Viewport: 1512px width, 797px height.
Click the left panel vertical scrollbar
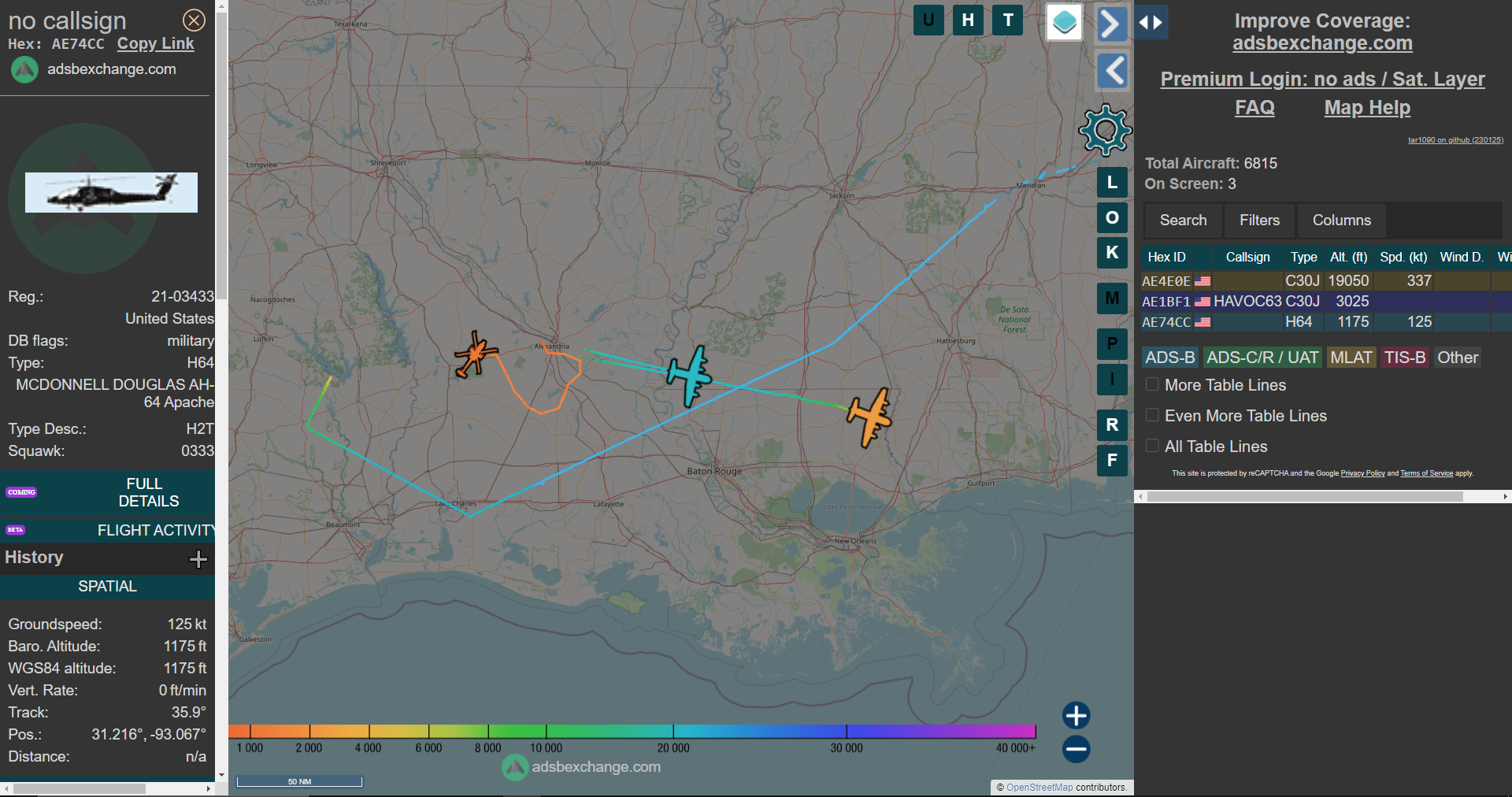pos(222,158)
